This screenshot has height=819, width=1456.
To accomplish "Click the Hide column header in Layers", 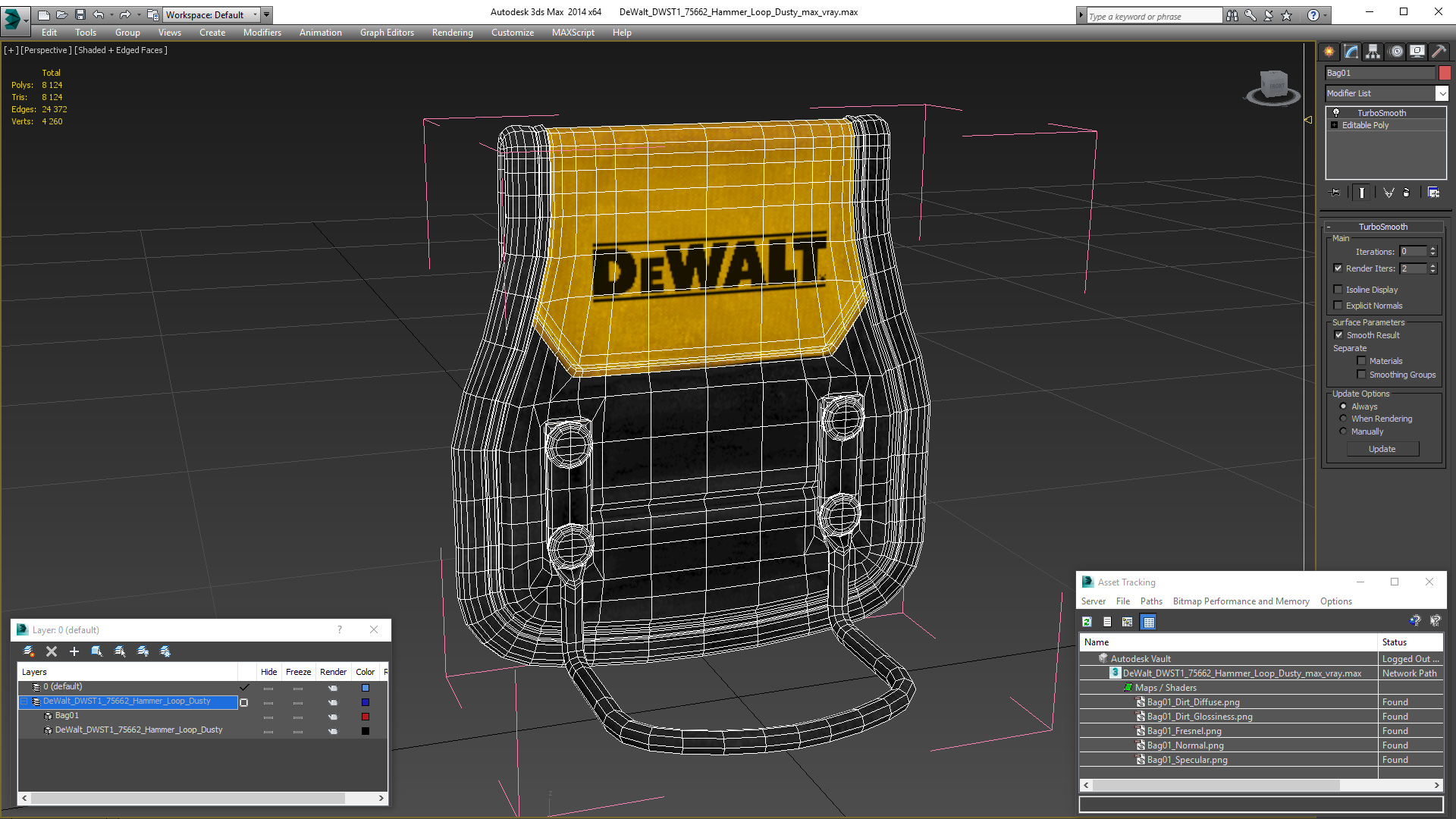I will point(268,672).
